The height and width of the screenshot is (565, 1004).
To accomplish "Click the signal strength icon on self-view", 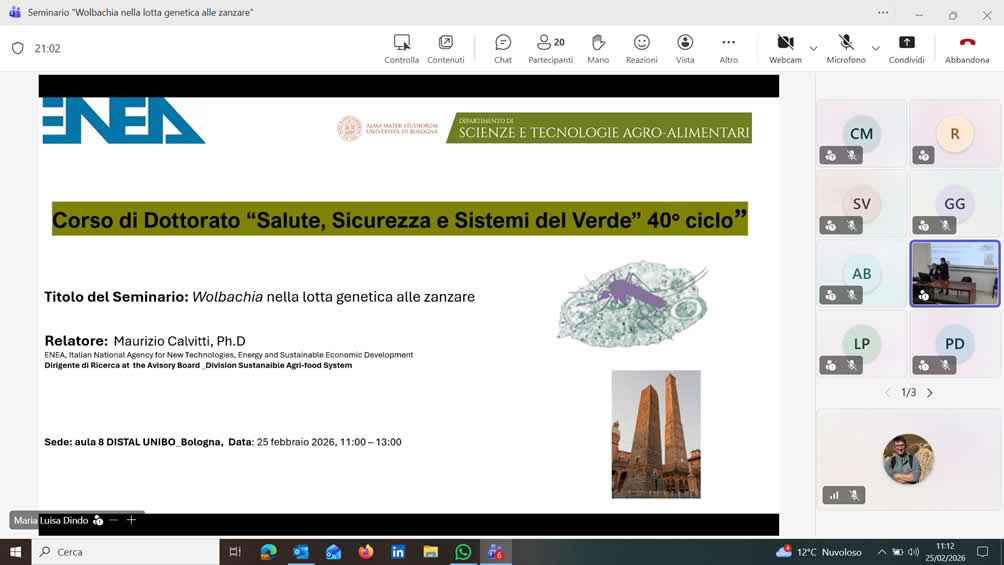I will [834, 495].
